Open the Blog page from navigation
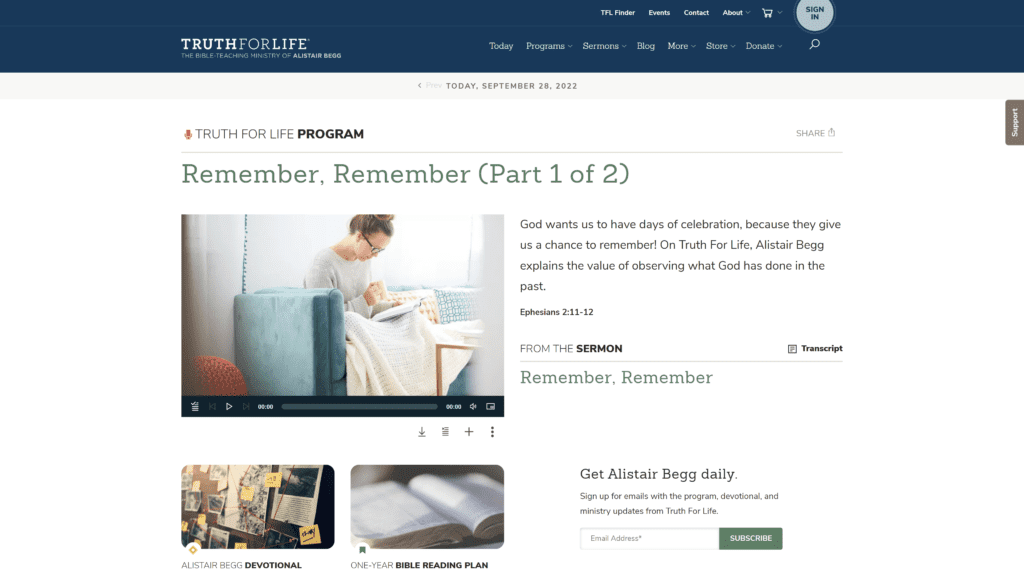The width and height of the screenshot is (1024, 576). click(x=646, y=46)
